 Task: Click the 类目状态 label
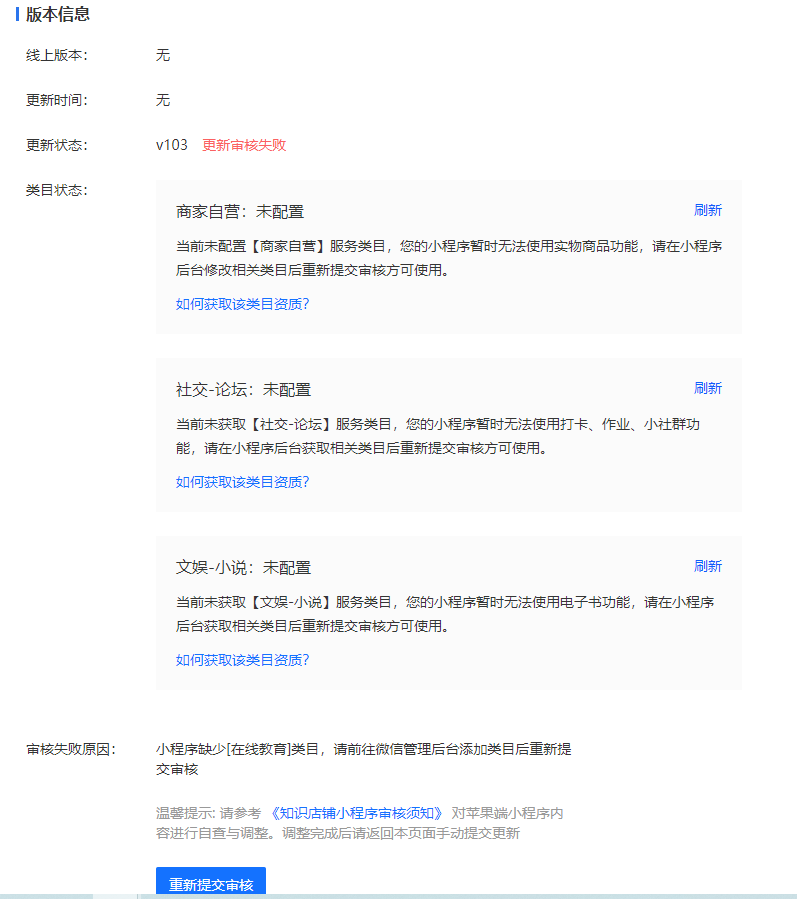pos(57,190)
